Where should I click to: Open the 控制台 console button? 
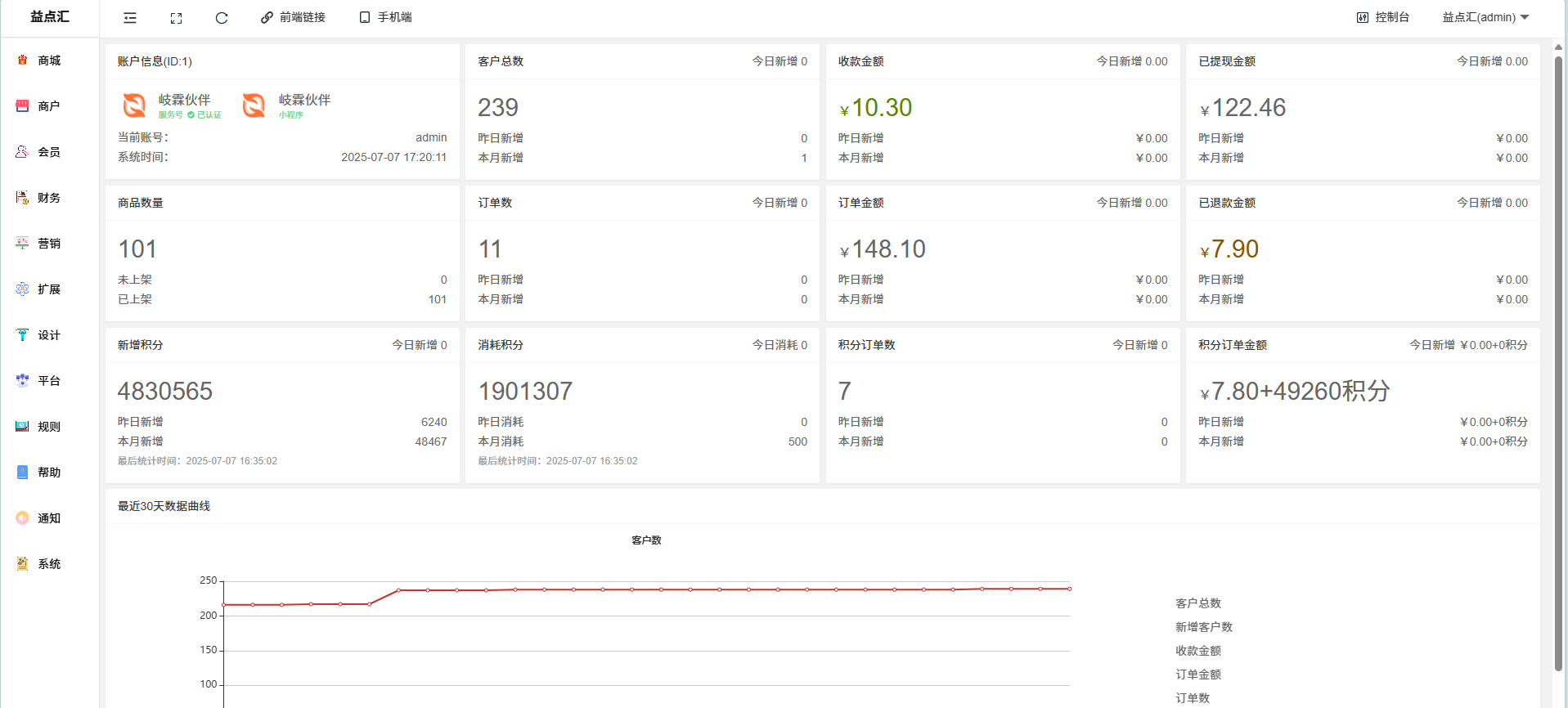pyautogui.click(x=1382, y=17)
